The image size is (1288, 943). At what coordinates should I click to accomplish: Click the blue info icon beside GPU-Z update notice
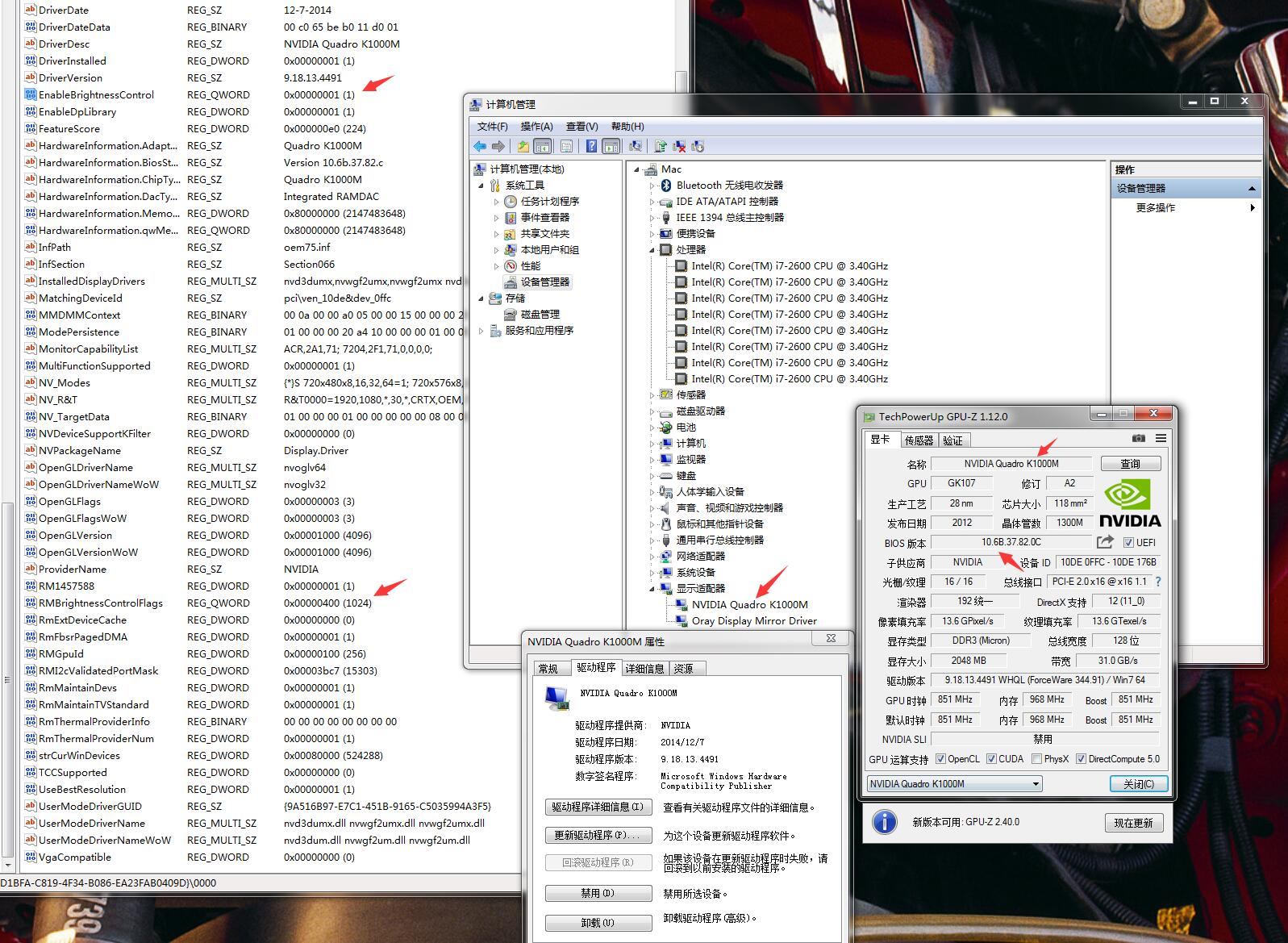click(x=885, y=821)
